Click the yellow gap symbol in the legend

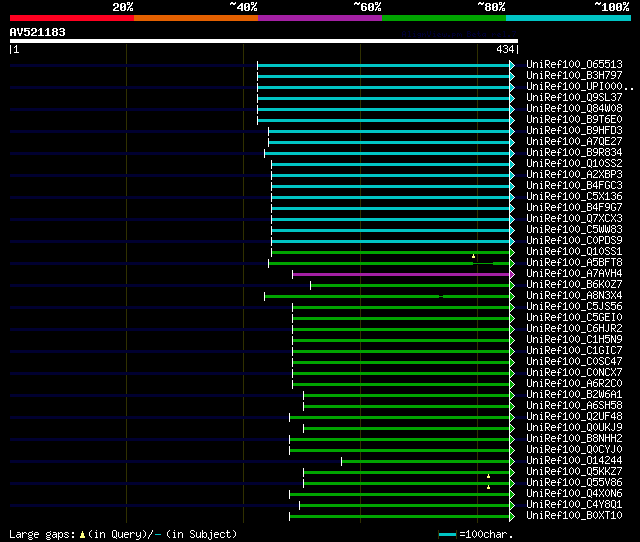82,534
